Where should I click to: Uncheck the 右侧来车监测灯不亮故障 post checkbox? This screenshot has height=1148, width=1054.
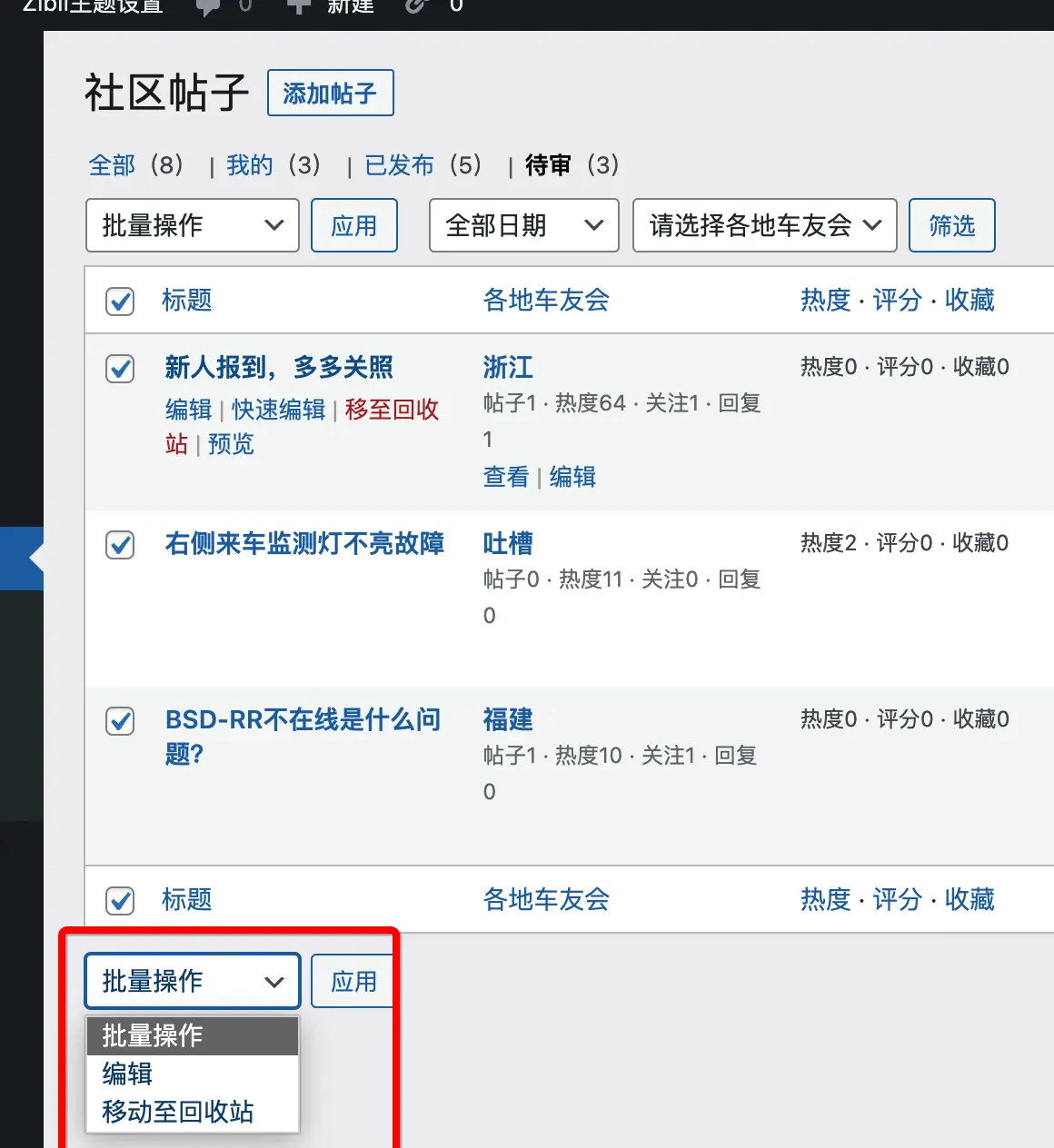click(120, 545)
